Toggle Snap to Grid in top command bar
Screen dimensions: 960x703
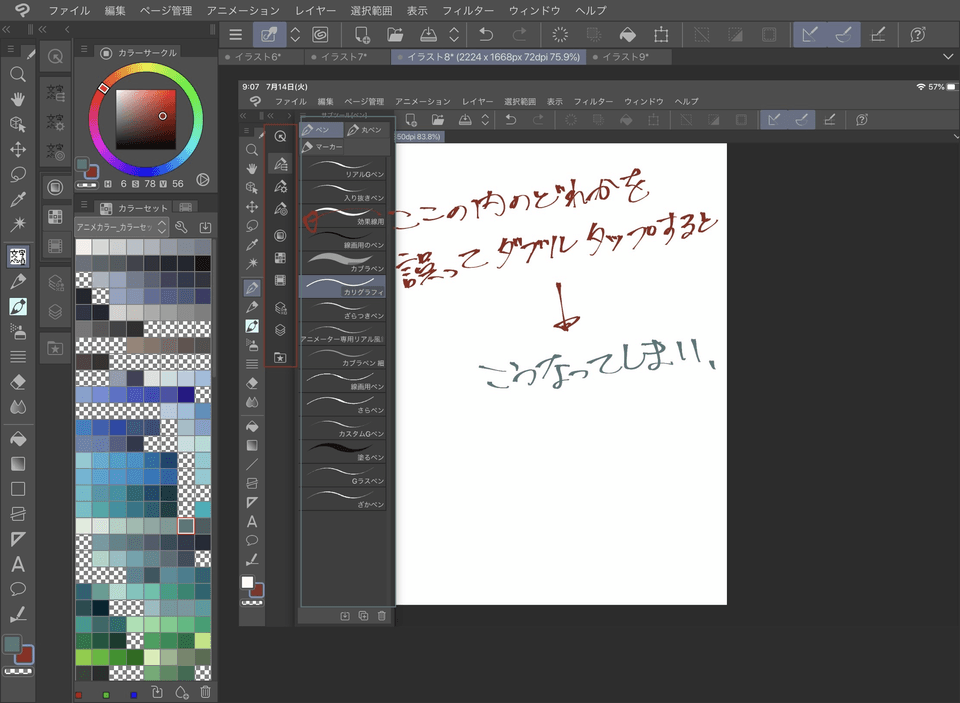point(878,35)
